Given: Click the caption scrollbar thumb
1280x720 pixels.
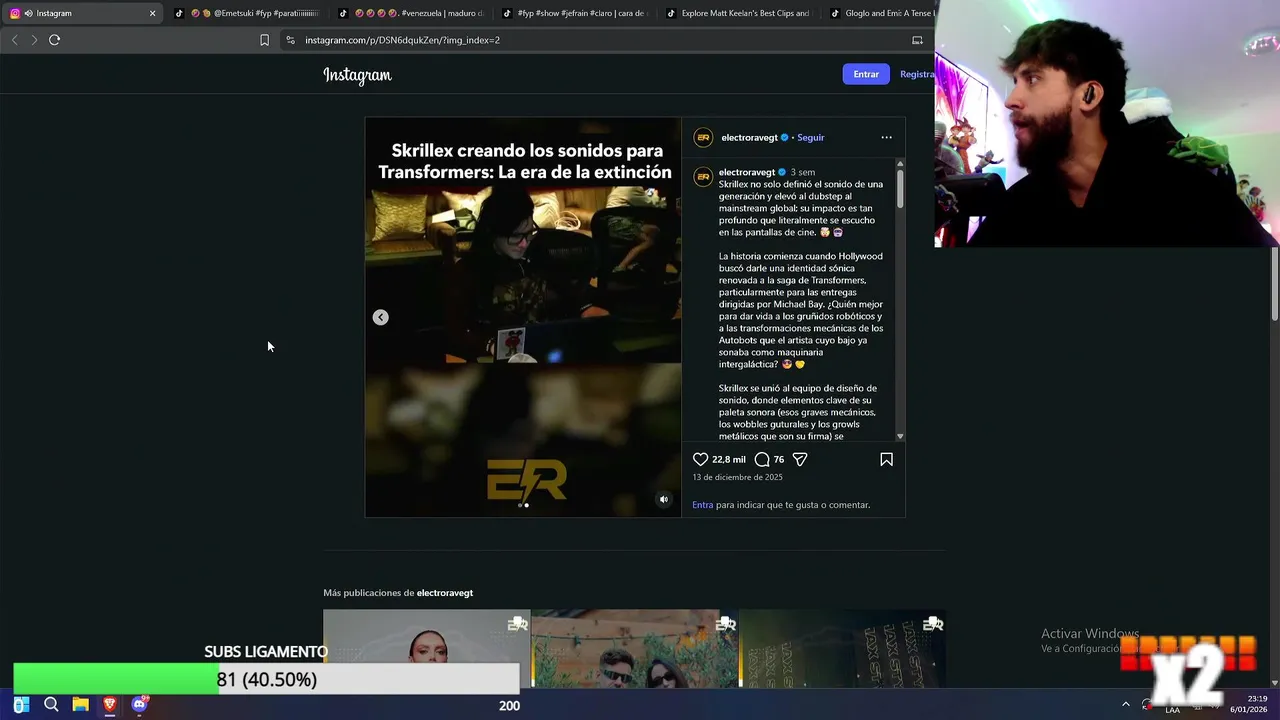Looking at the screenshot, I should point(900,189).
